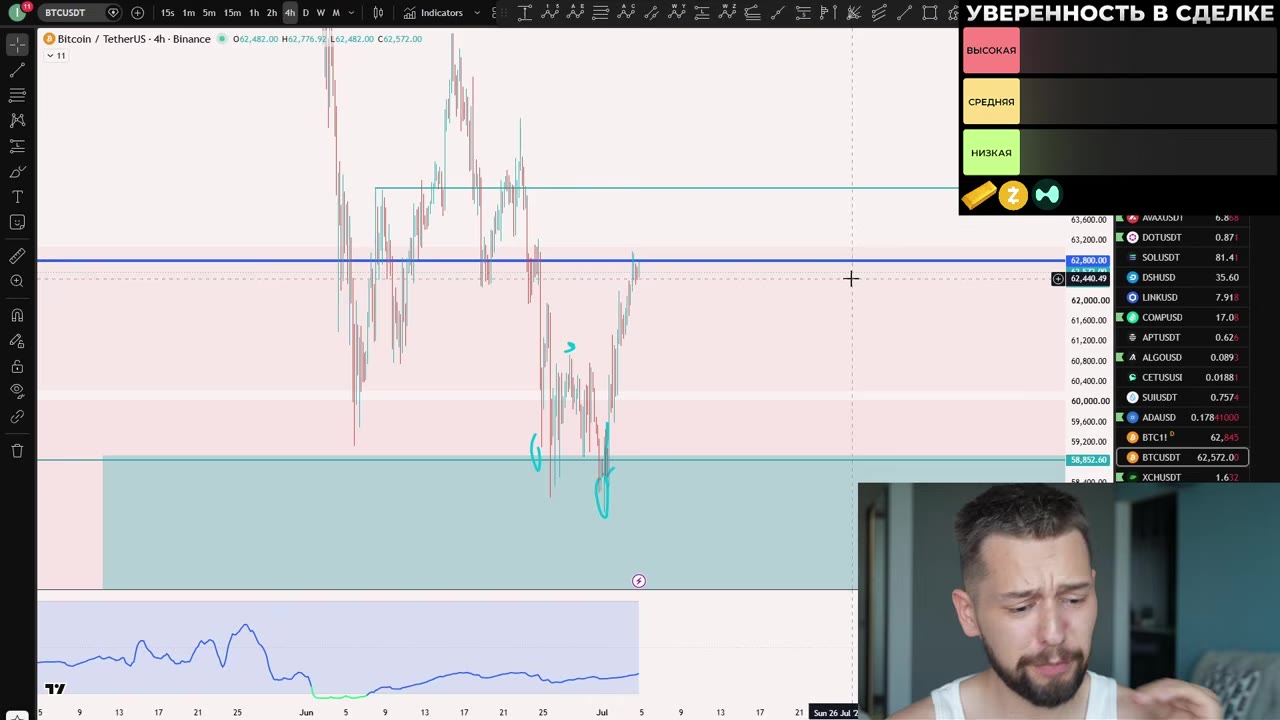
Task: Switch to 1h timeframe
Action: click(254, 12)
